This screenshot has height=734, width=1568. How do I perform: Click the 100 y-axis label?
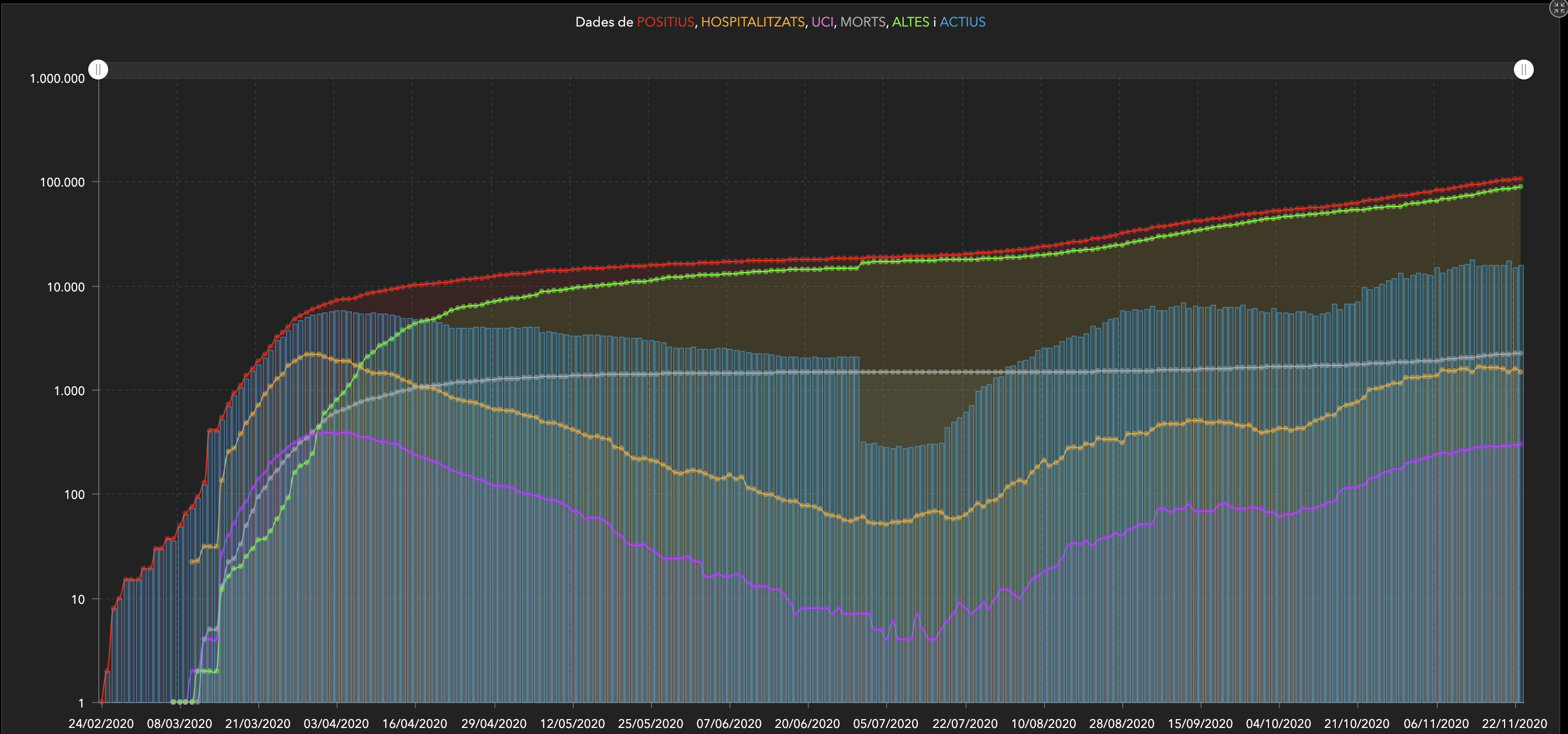[x=74, y=495]
